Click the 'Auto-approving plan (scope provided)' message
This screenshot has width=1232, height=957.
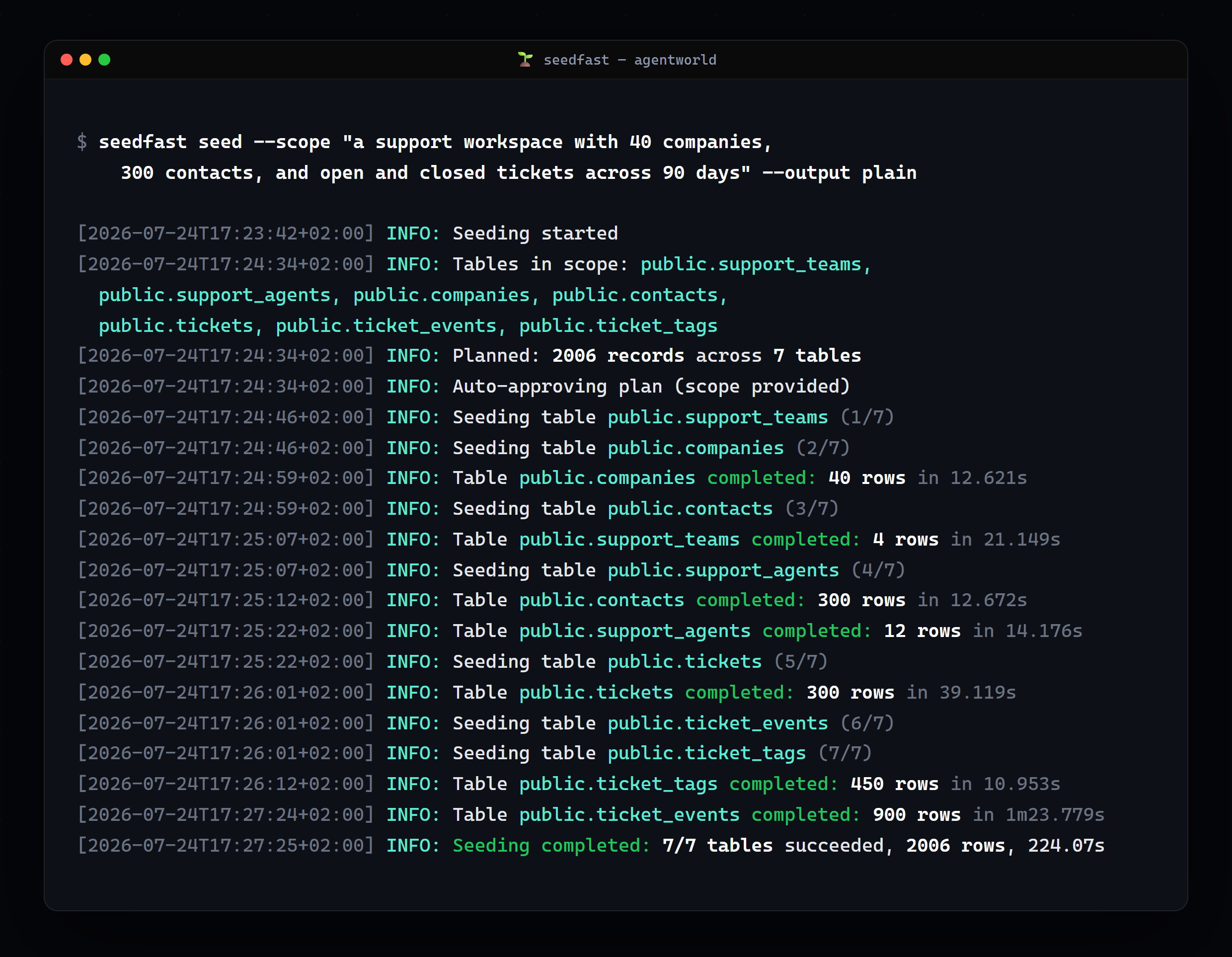coord(652,387)
